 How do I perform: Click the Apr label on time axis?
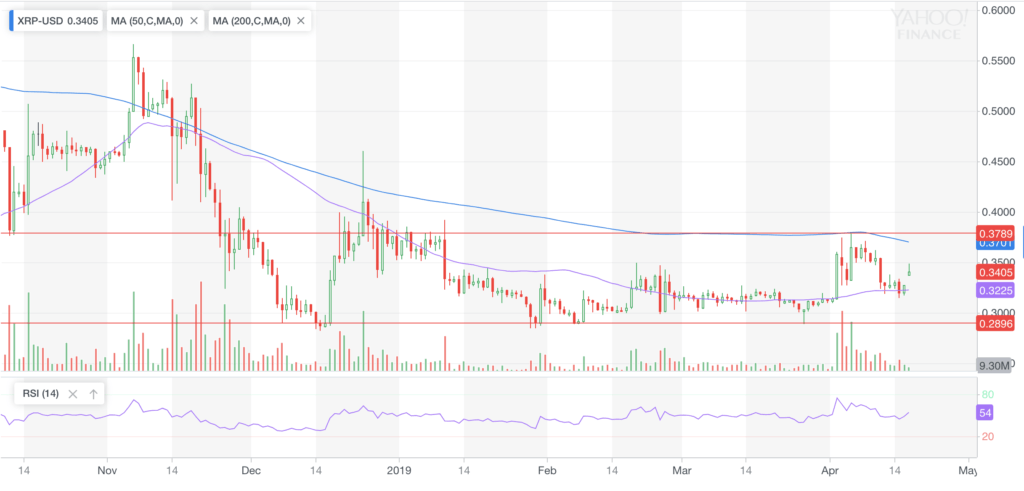(x=829, y=467)
